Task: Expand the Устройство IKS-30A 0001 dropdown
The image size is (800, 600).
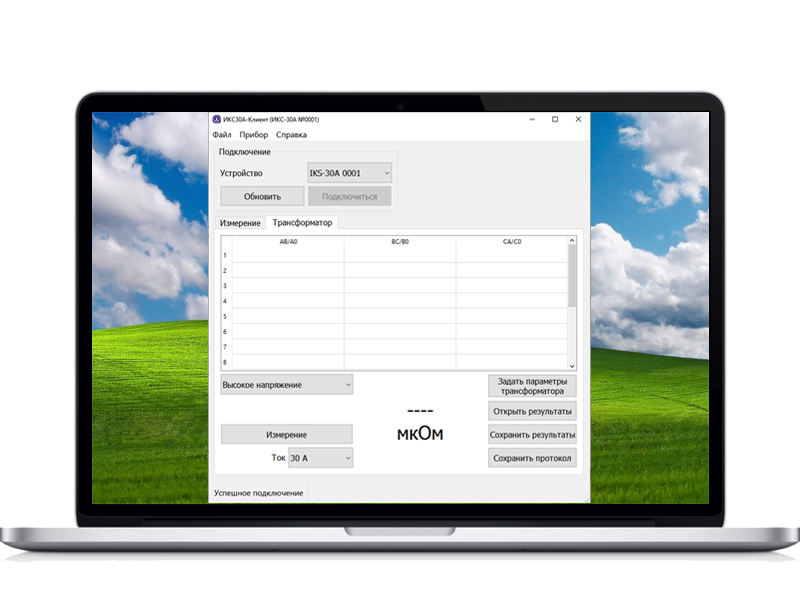Action: click(x=349, y=173)
